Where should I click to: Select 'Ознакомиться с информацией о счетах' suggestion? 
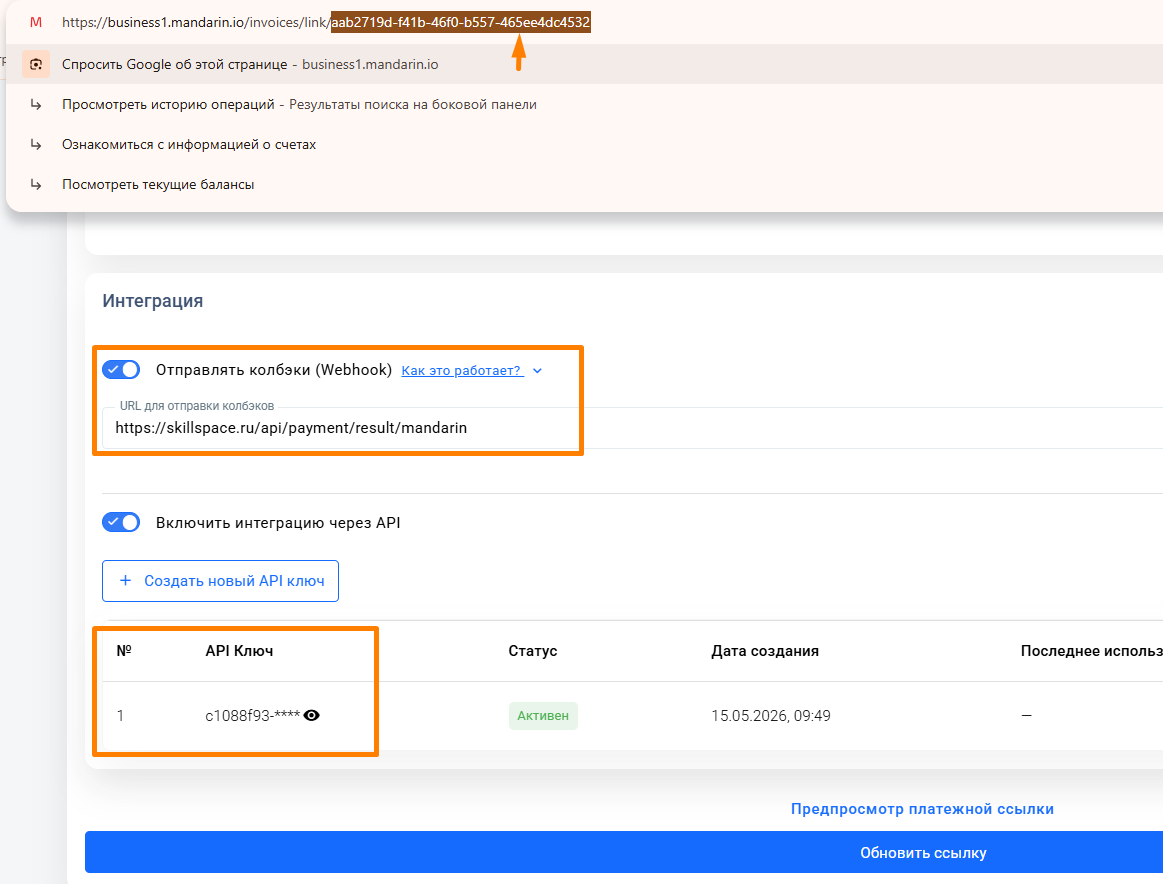[x=584, y=145]
